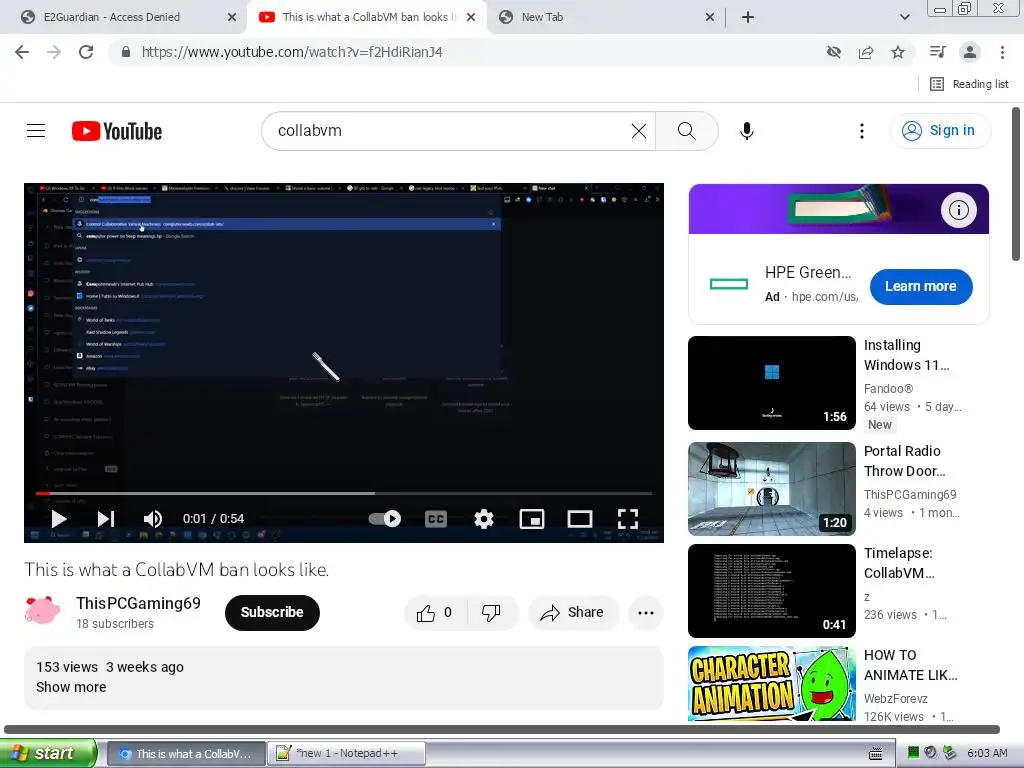This screenshot has width=1024, height=768.
Task: Open the media control icon in toolbar
Action: (x=938, y=52)
